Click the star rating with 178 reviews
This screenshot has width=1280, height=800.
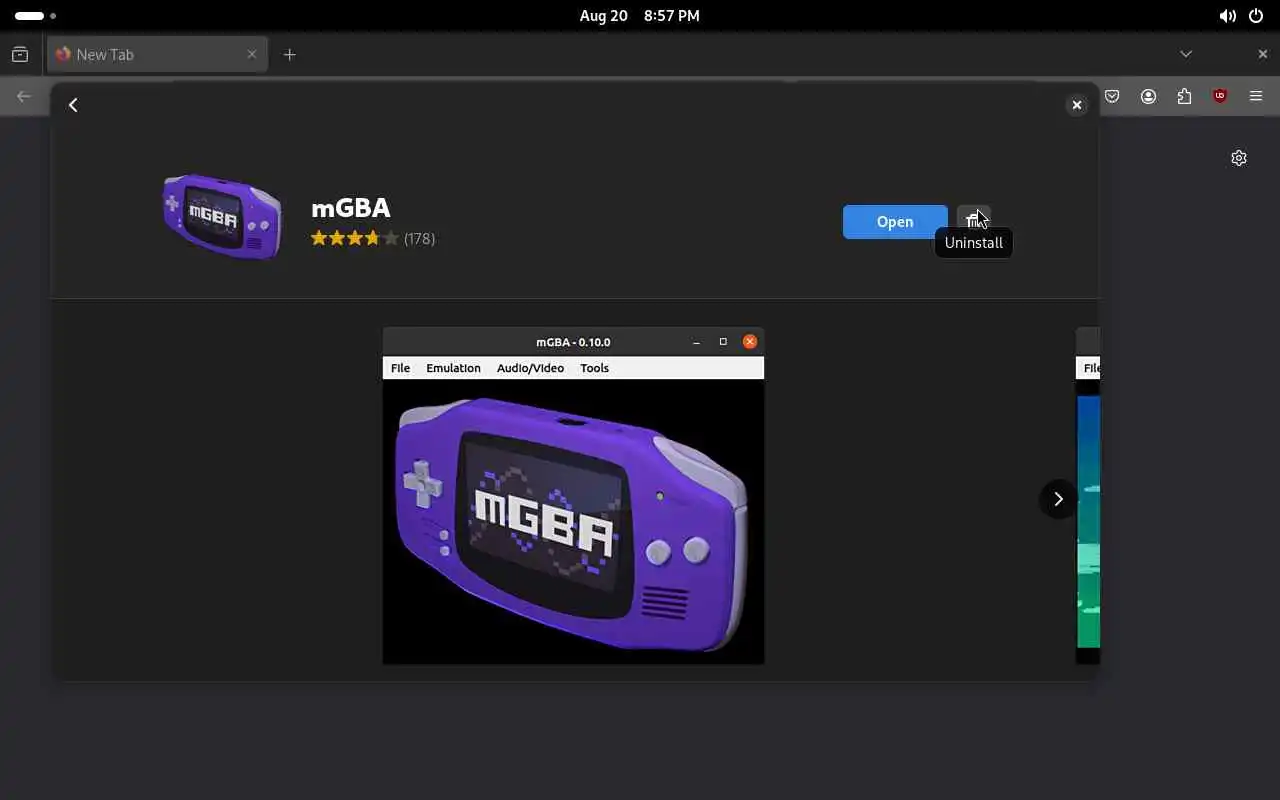click(372, 238)
